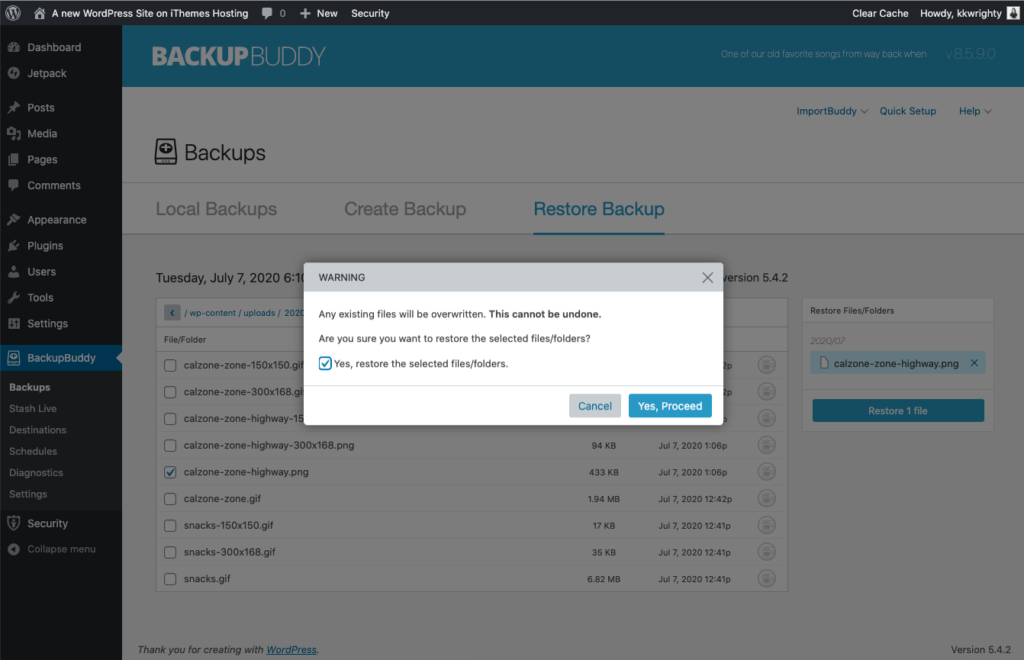
Task: Click the Pages sidebar icon
Action: pos(14,159)
